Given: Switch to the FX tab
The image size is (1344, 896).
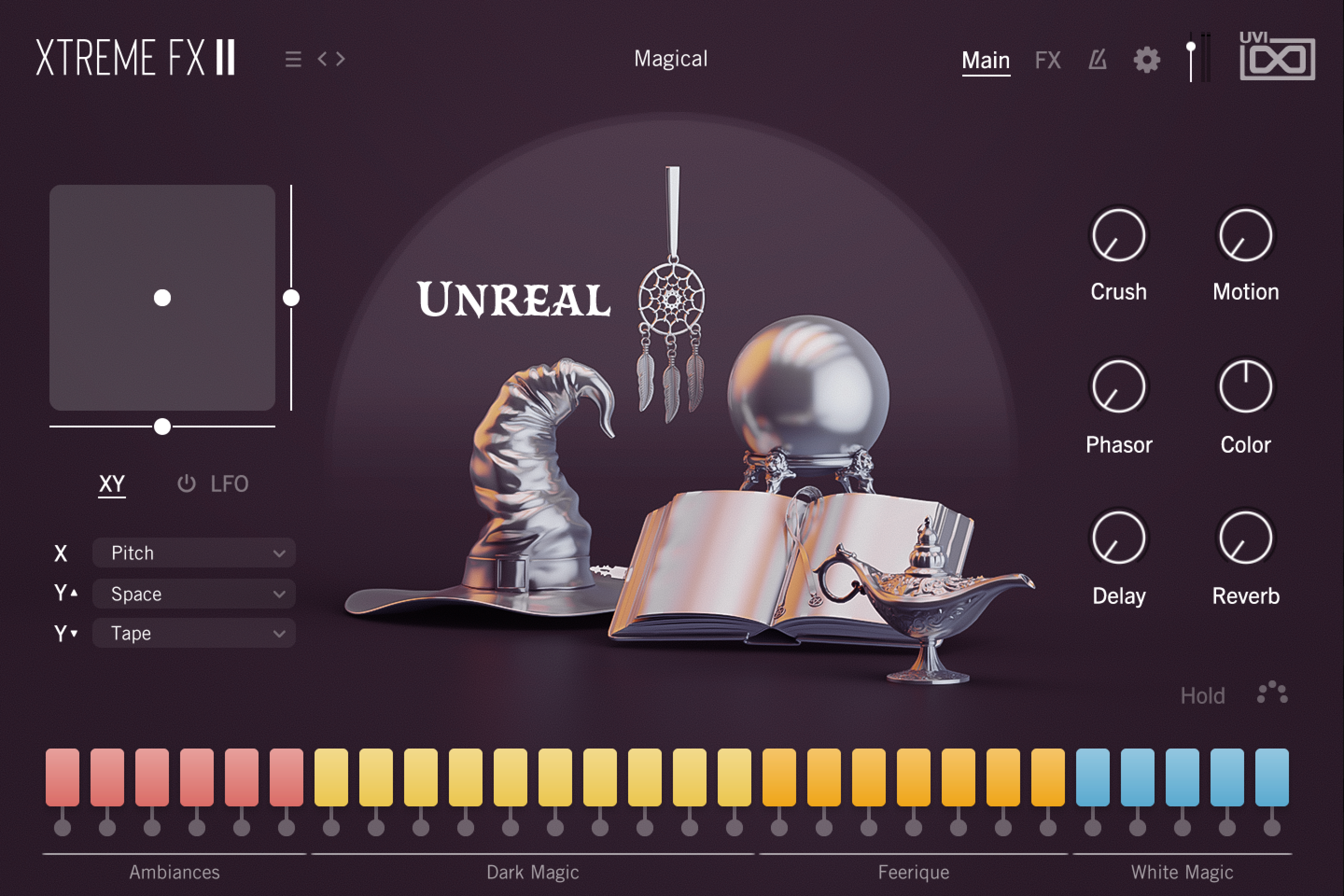Looking at the screenshot, I should coord(1047,60).
